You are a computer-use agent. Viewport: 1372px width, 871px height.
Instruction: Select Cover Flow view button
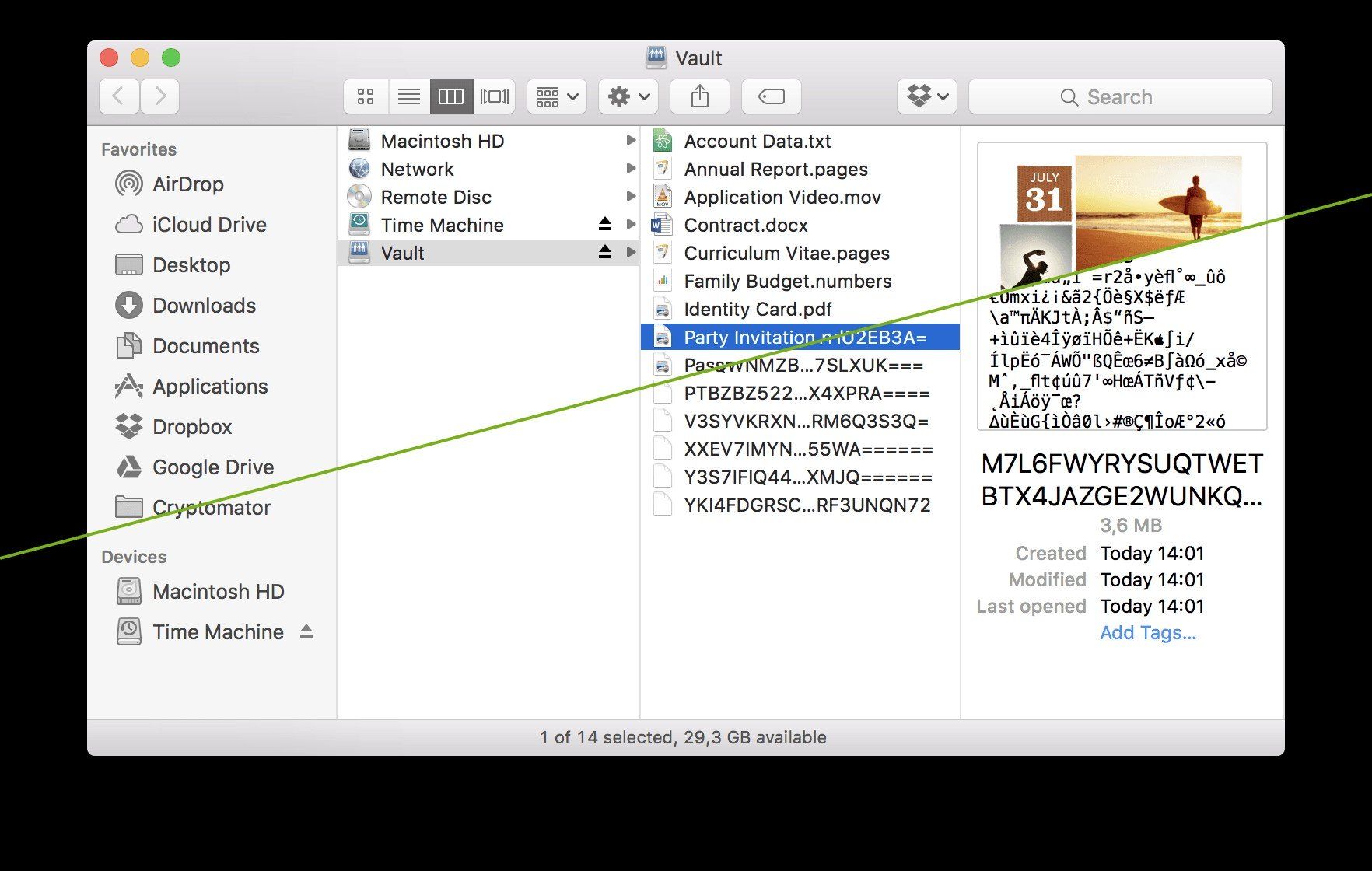tap(495, 96)
